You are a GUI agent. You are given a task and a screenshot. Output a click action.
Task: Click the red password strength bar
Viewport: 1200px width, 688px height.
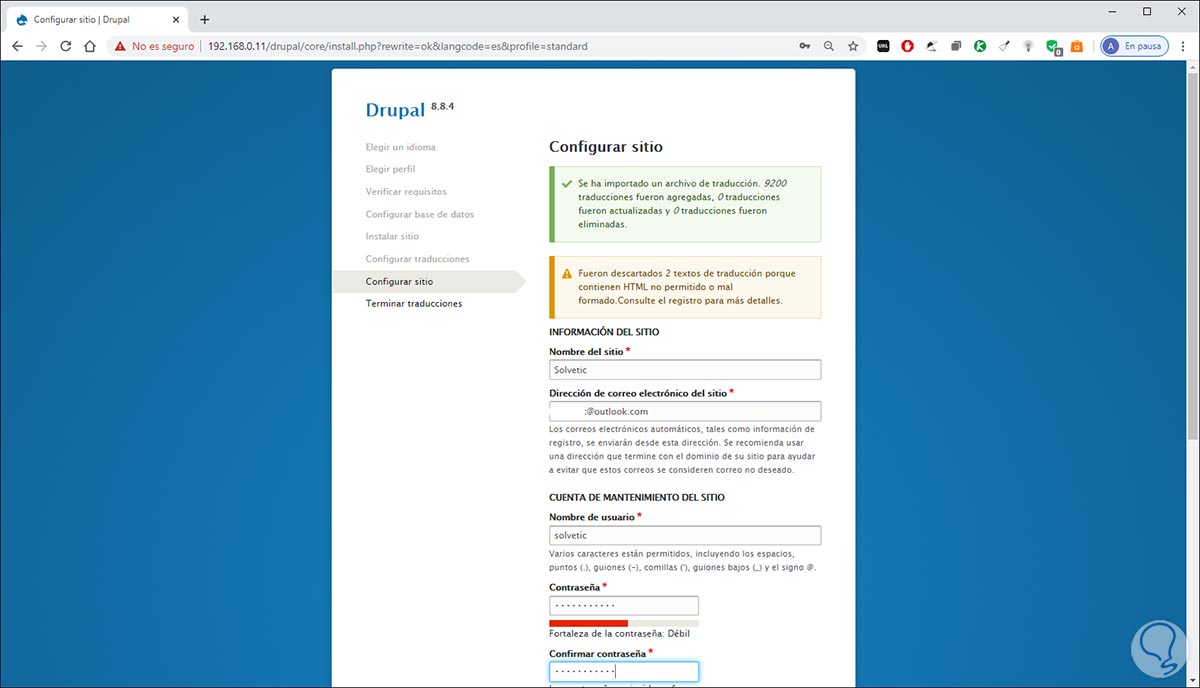[588, 623]
